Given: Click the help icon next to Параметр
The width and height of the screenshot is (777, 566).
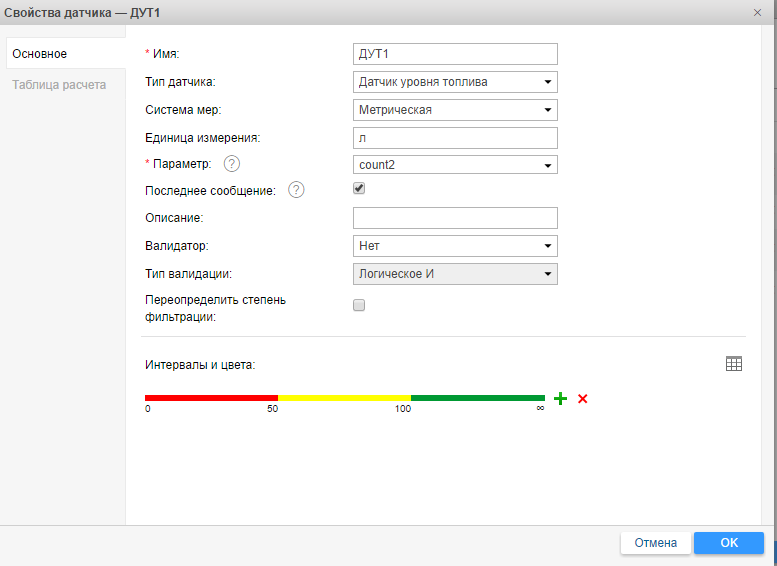Looking at the screenshot, I should (232, 164).
